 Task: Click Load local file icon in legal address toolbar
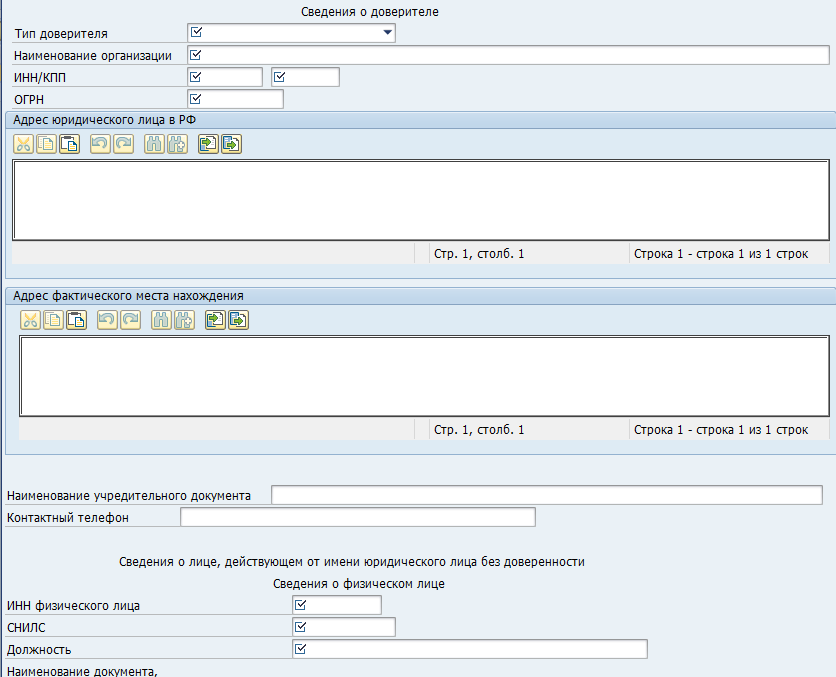(208, 144)
